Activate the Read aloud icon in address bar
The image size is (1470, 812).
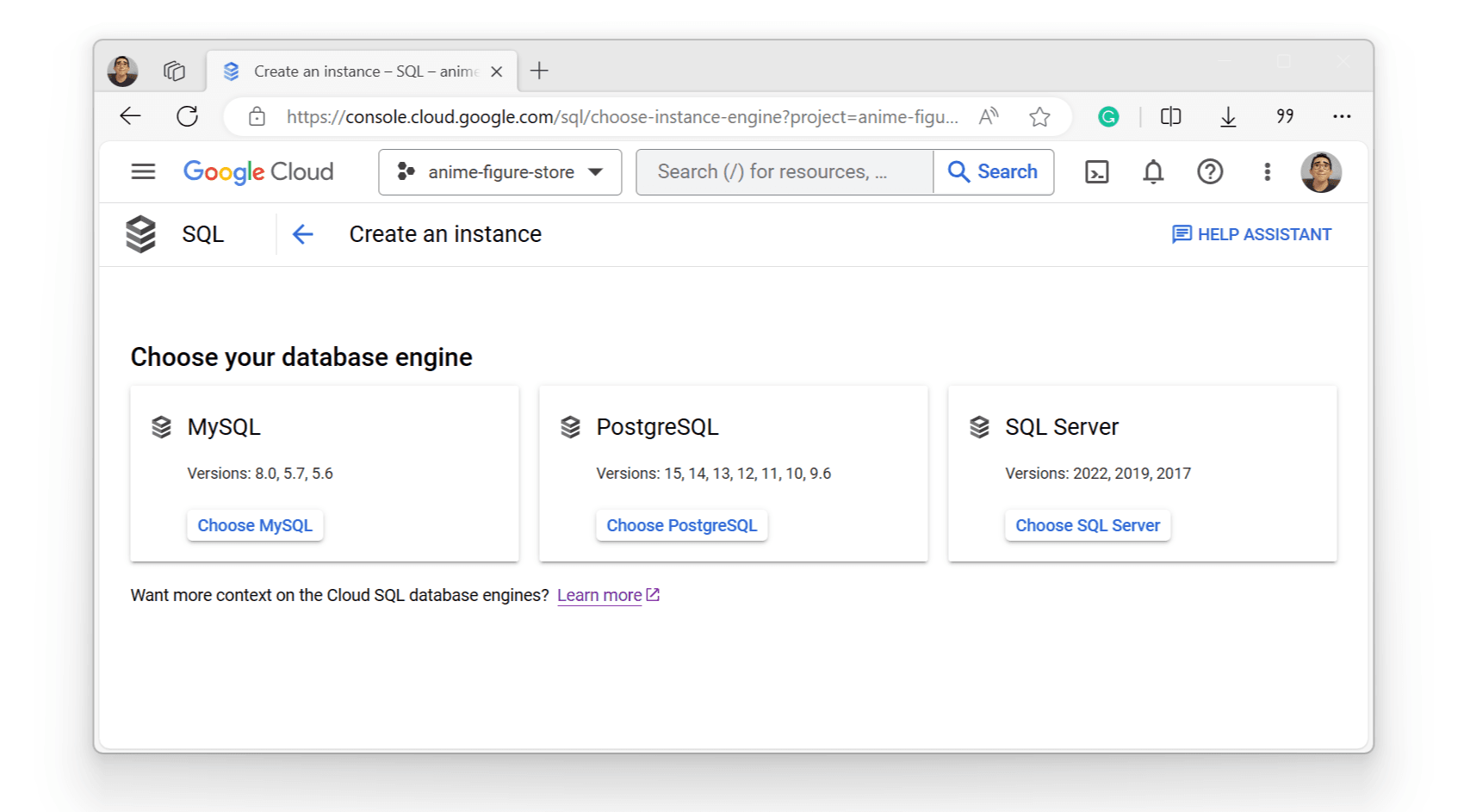(989, 116)
